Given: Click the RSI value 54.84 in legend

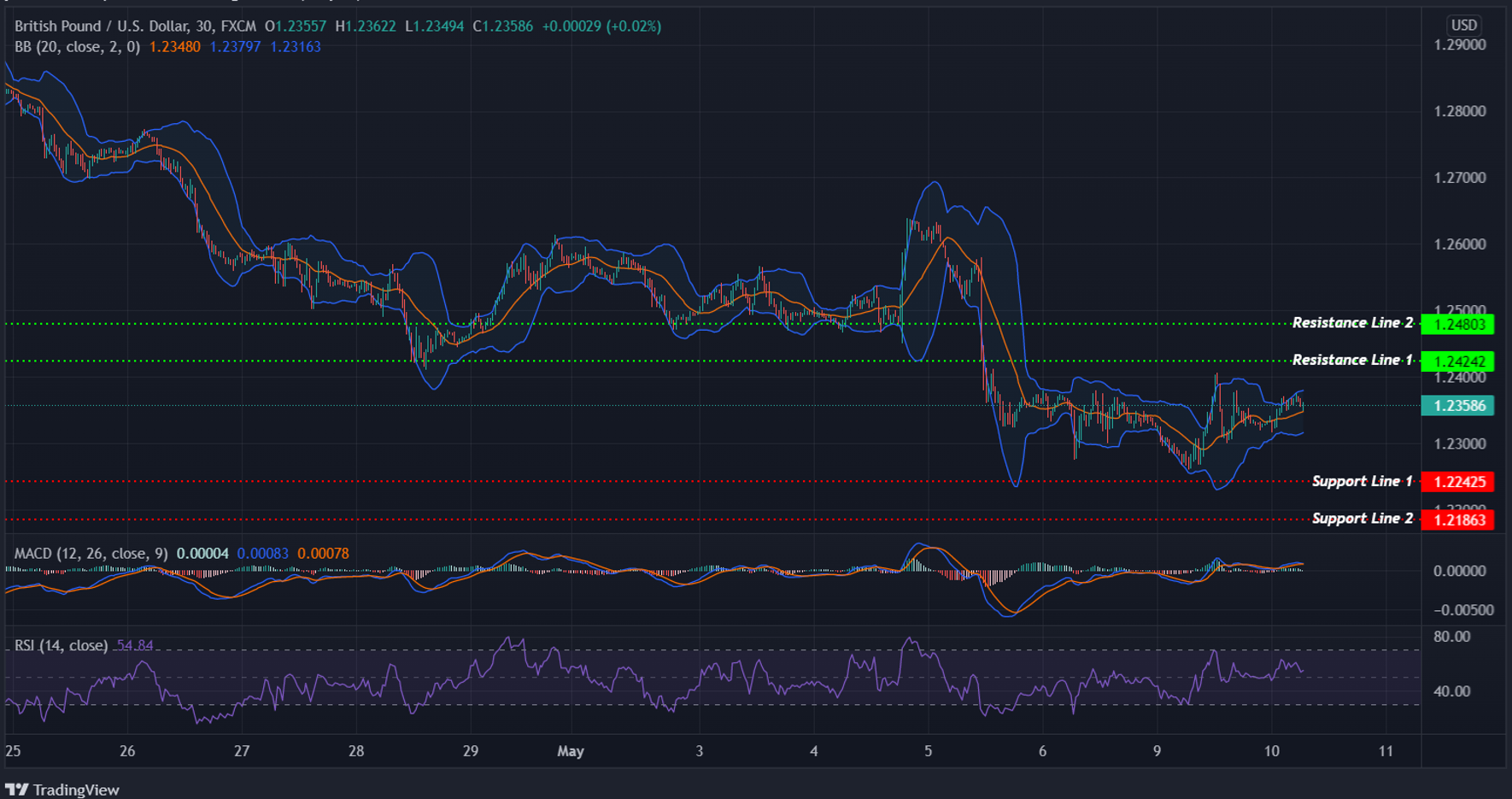Looking at the screenshot, I should [136, 646].
